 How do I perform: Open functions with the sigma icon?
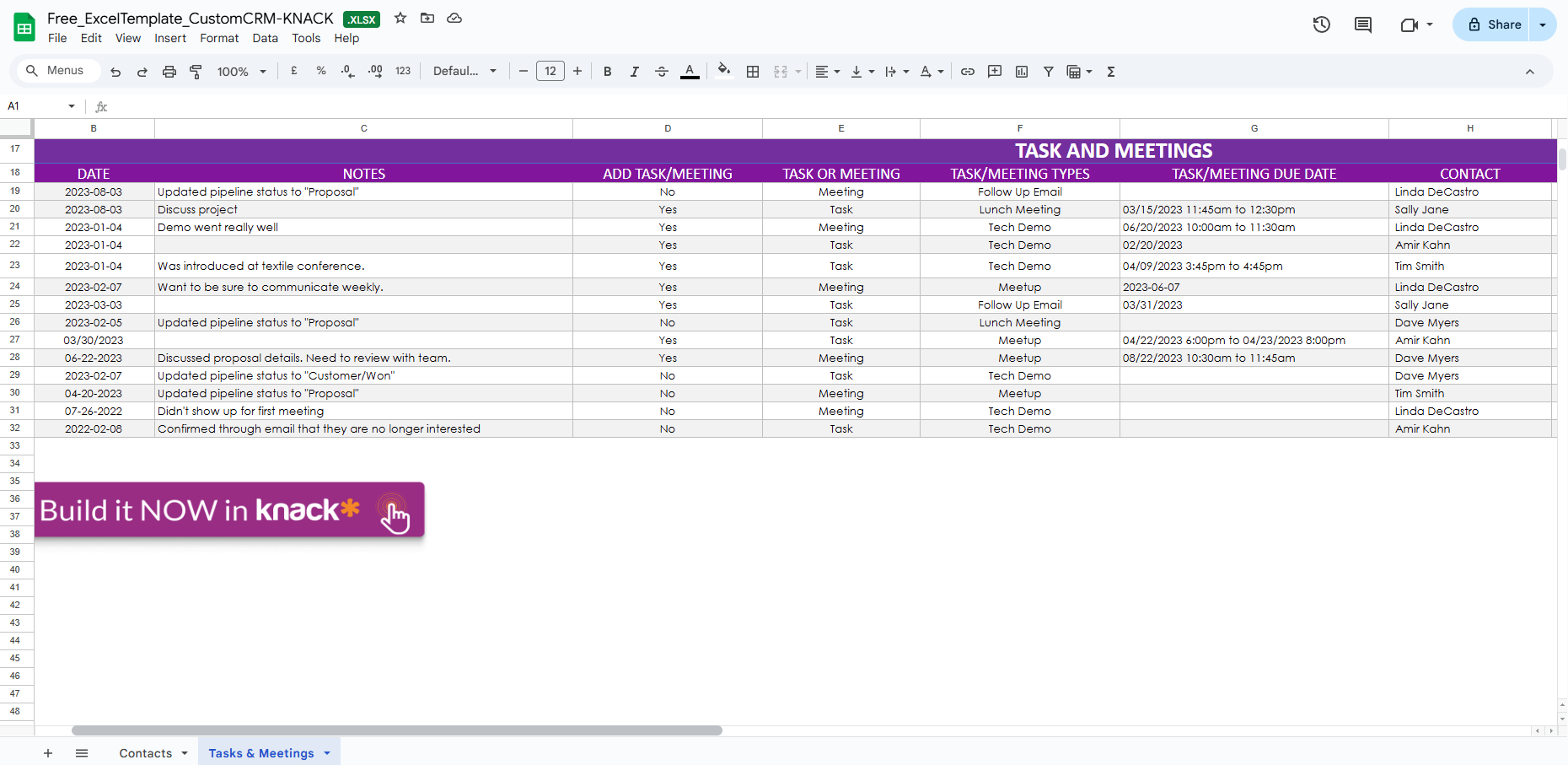point(1110,71)
